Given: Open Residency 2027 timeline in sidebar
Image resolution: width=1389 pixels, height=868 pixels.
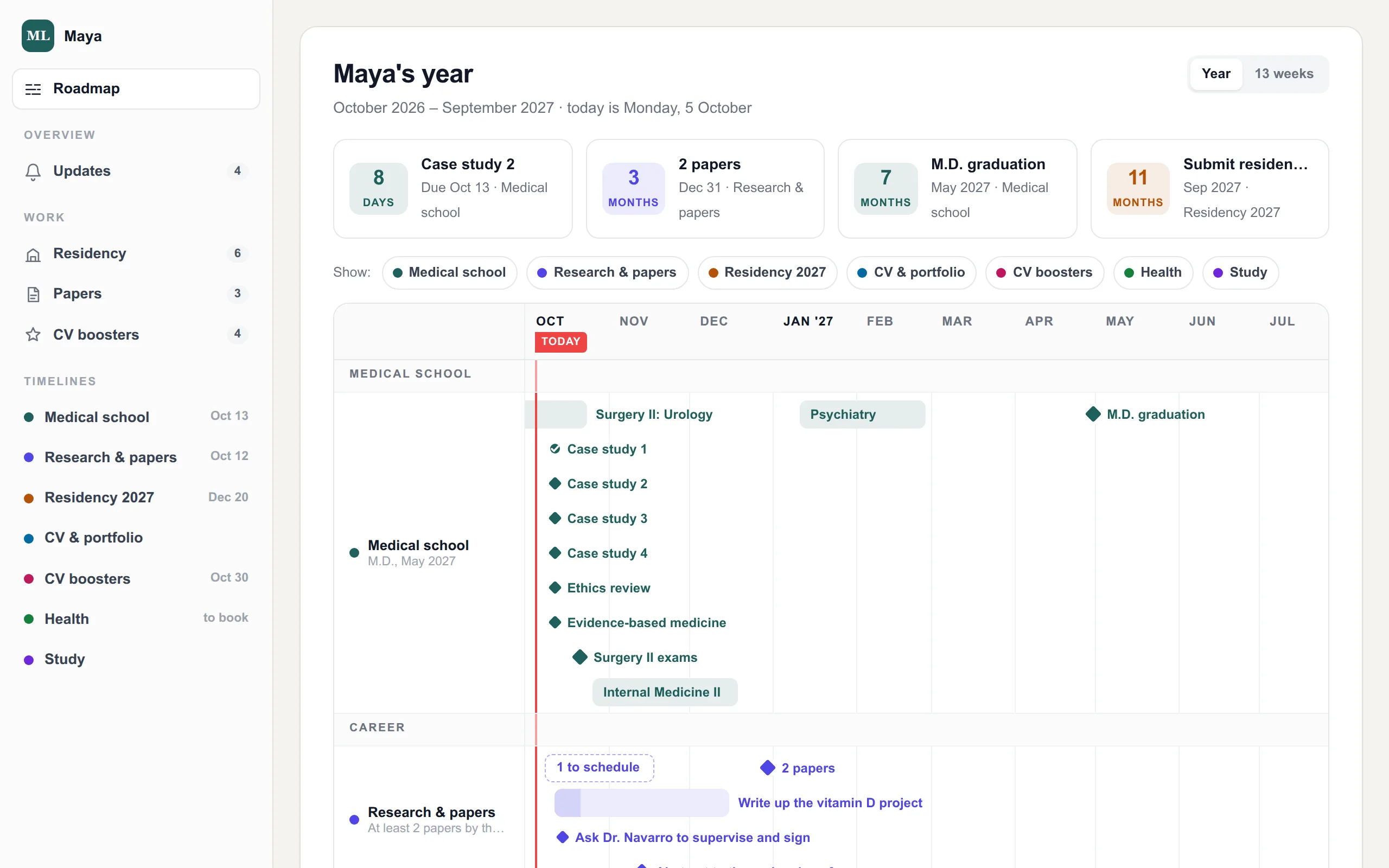Looking at the screenshot, I should point(136,497).
